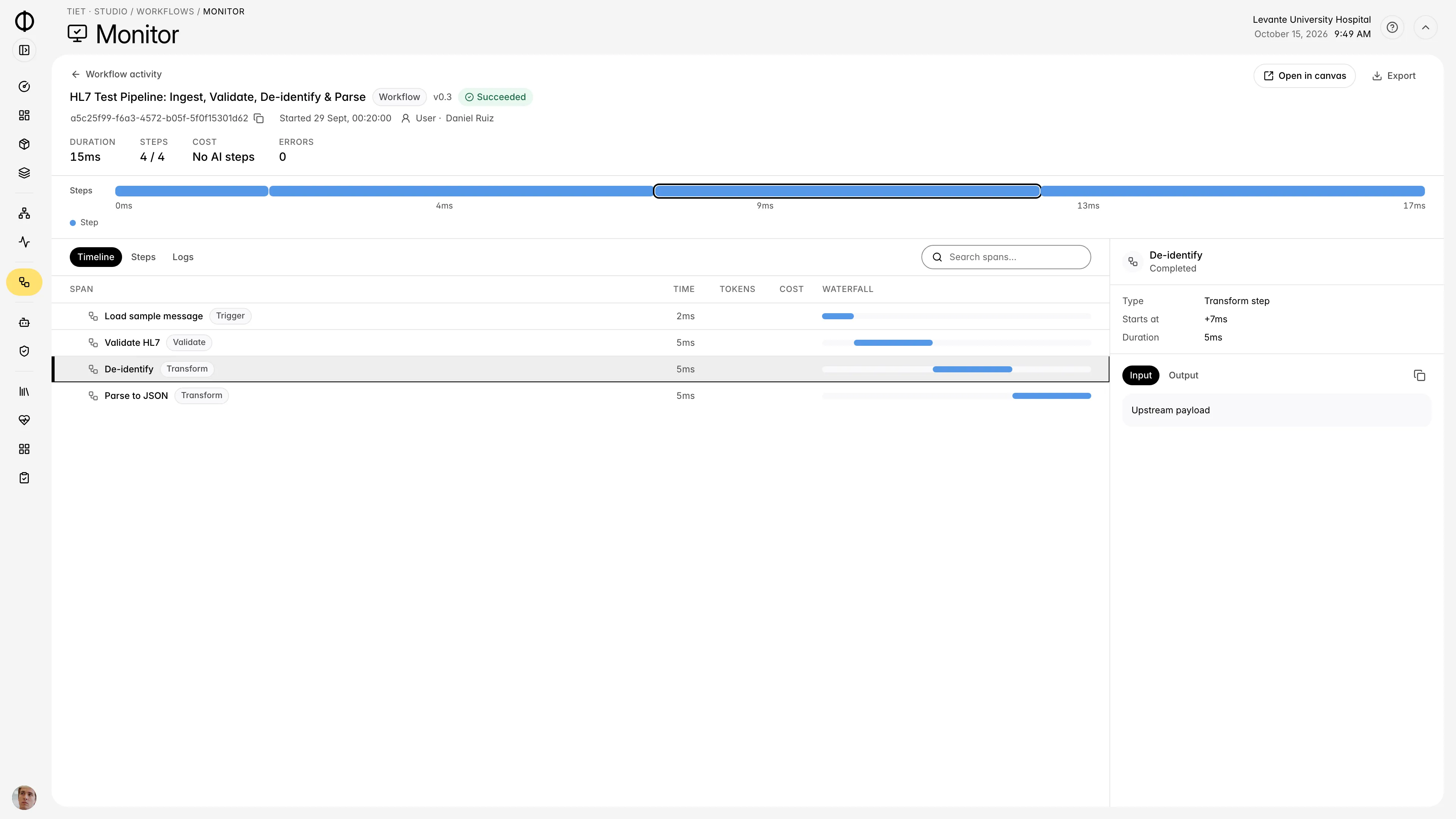Screen dimensions: 1456x819
Task: Open the gauge dashboard sidebar icon
Action: click(x=24, y=86)
